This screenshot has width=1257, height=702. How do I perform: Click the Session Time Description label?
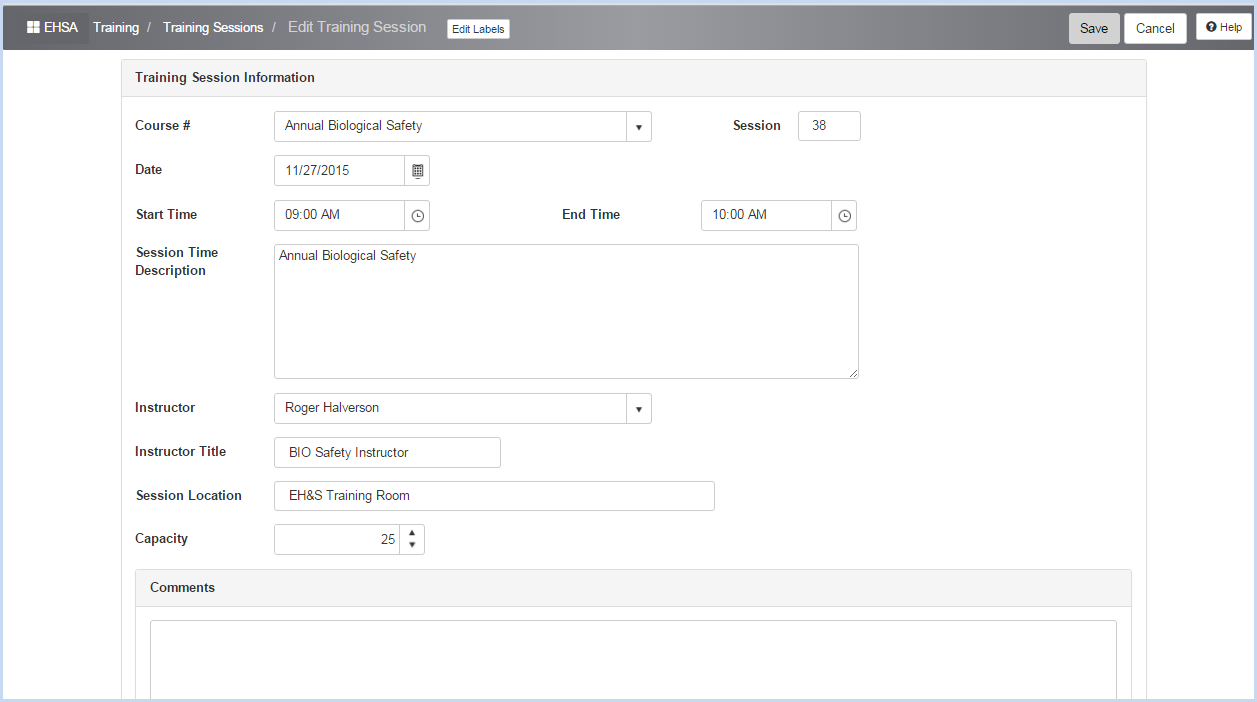coord(177,262)
